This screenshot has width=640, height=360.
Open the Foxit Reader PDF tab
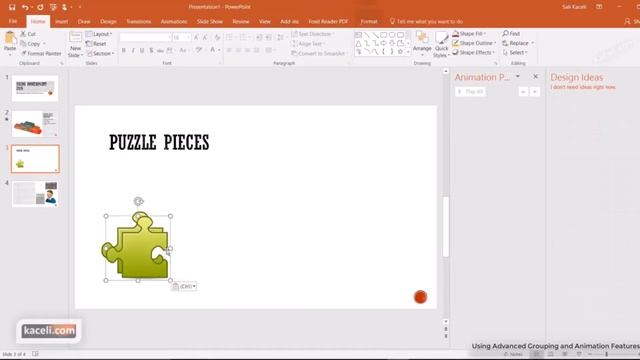point(328,21)
